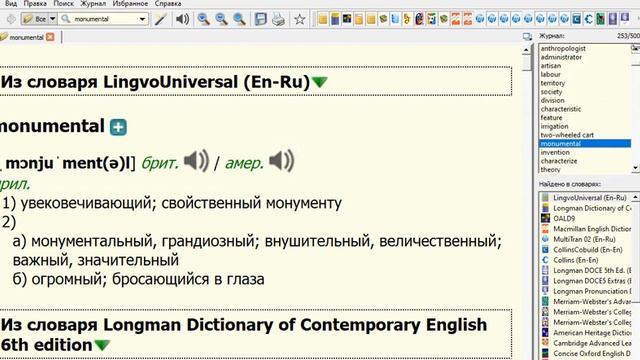Click the found dictionaries list scroll up arrow
Screen dimensions: 640x360
click(635, 198)
